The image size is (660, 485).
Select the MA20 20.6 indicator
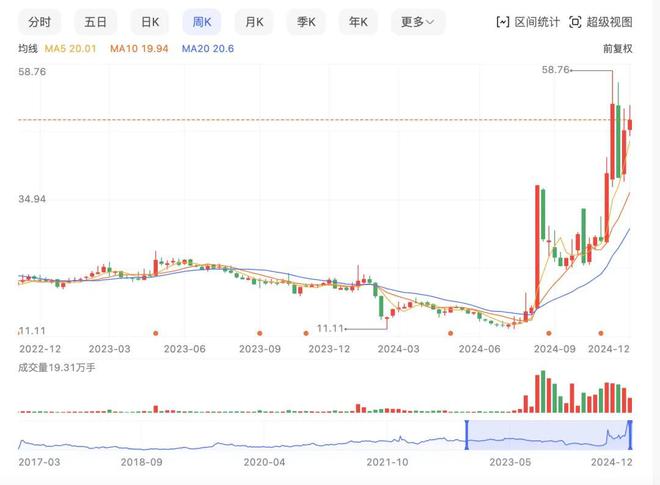(208, 49)
